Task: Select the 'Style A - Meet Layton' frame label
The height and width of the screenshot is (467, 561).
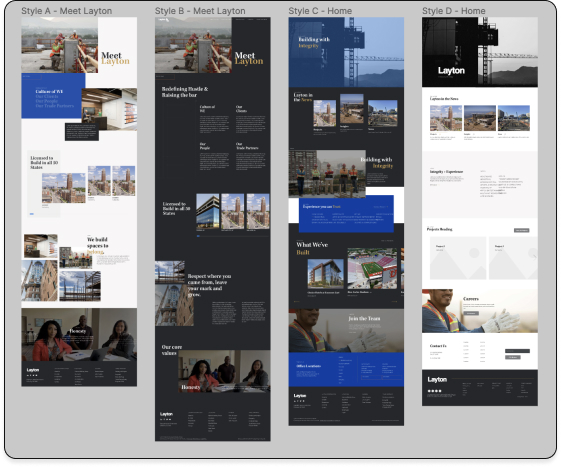Action: coord(67,11)
